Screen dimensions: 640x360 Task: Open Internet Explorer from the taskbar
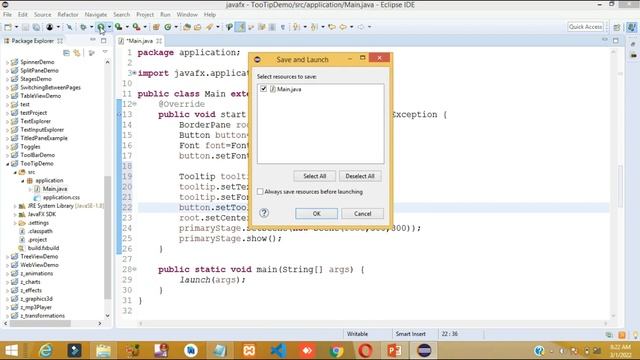(x=46, y=350)
